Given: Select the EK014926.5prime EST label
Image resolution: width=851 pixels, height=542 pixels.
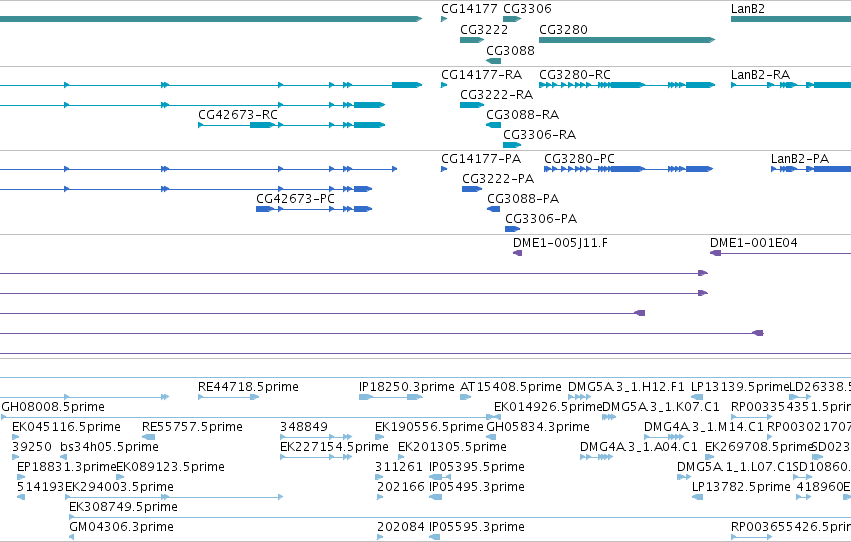Looking at the screenshot, I should coord(548,407).
